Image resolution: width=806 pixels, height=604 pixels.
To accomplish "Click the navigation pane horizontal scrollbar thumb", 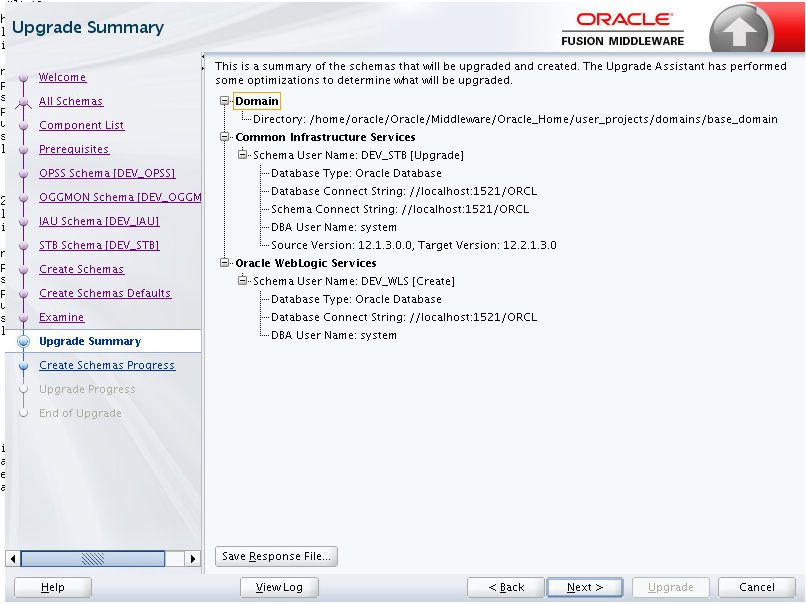I will click(93, 558).
